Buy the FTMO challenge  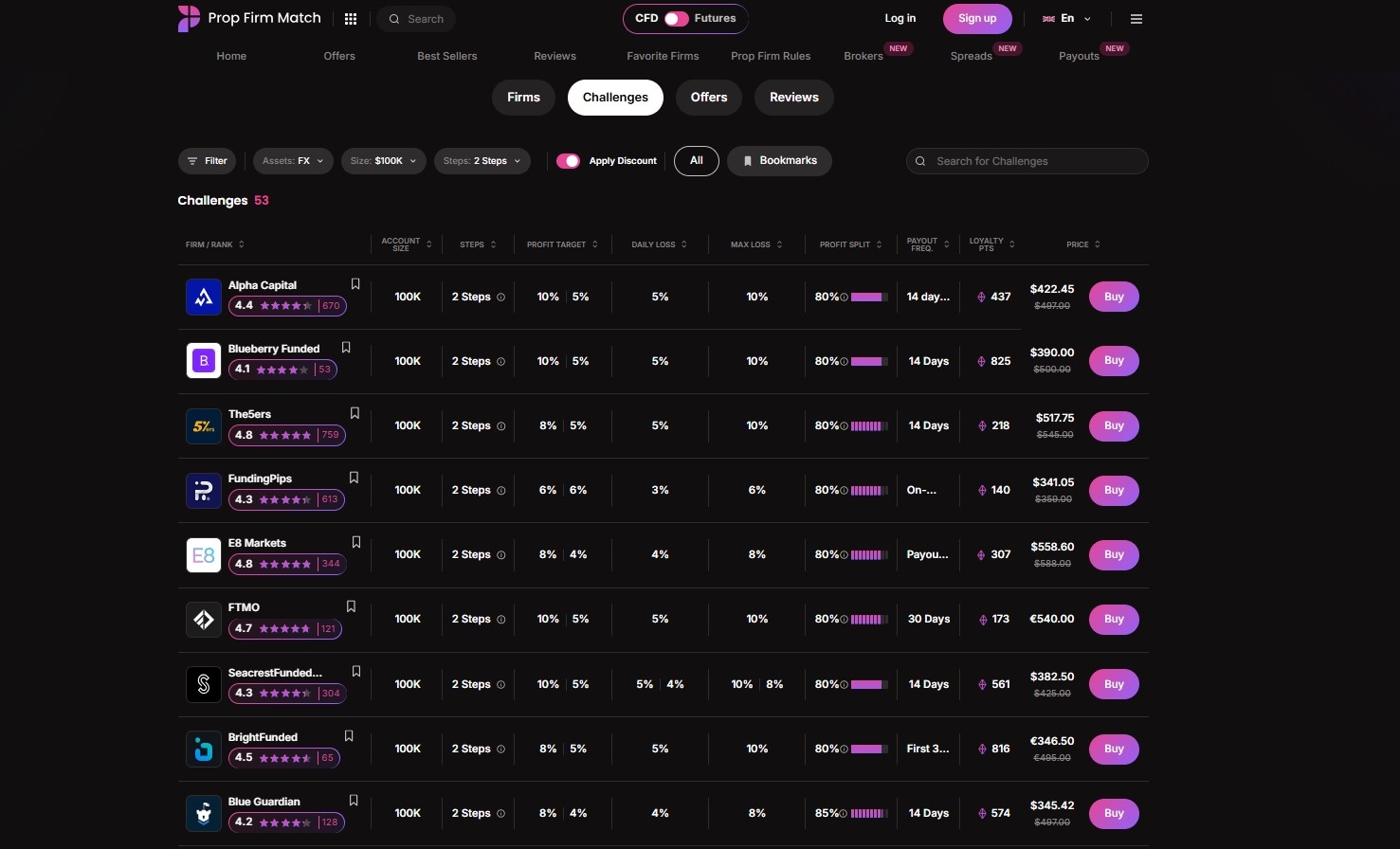tap(1114, 619)
